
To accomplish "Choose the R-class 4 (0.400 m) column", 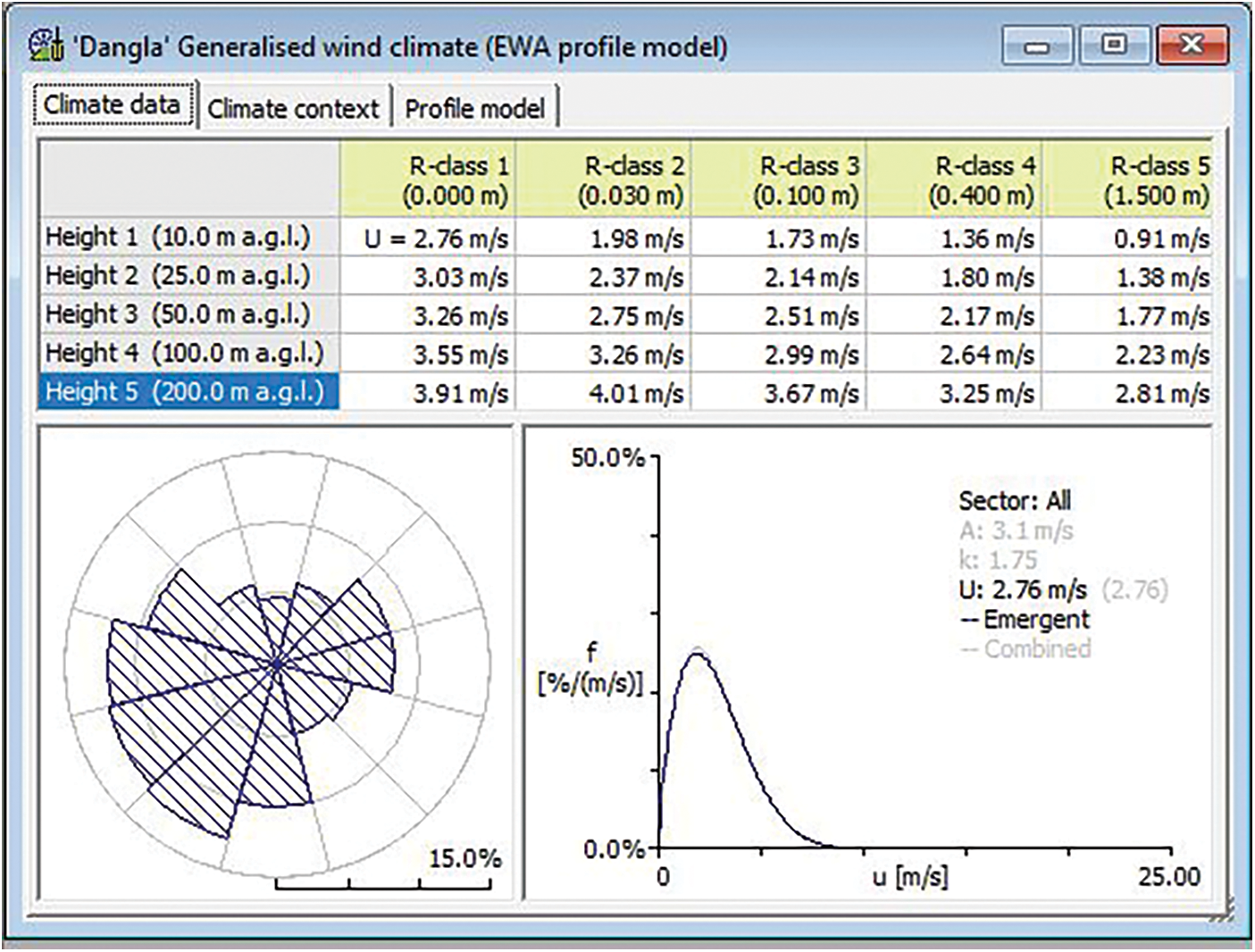I will [x=954, y=180].
